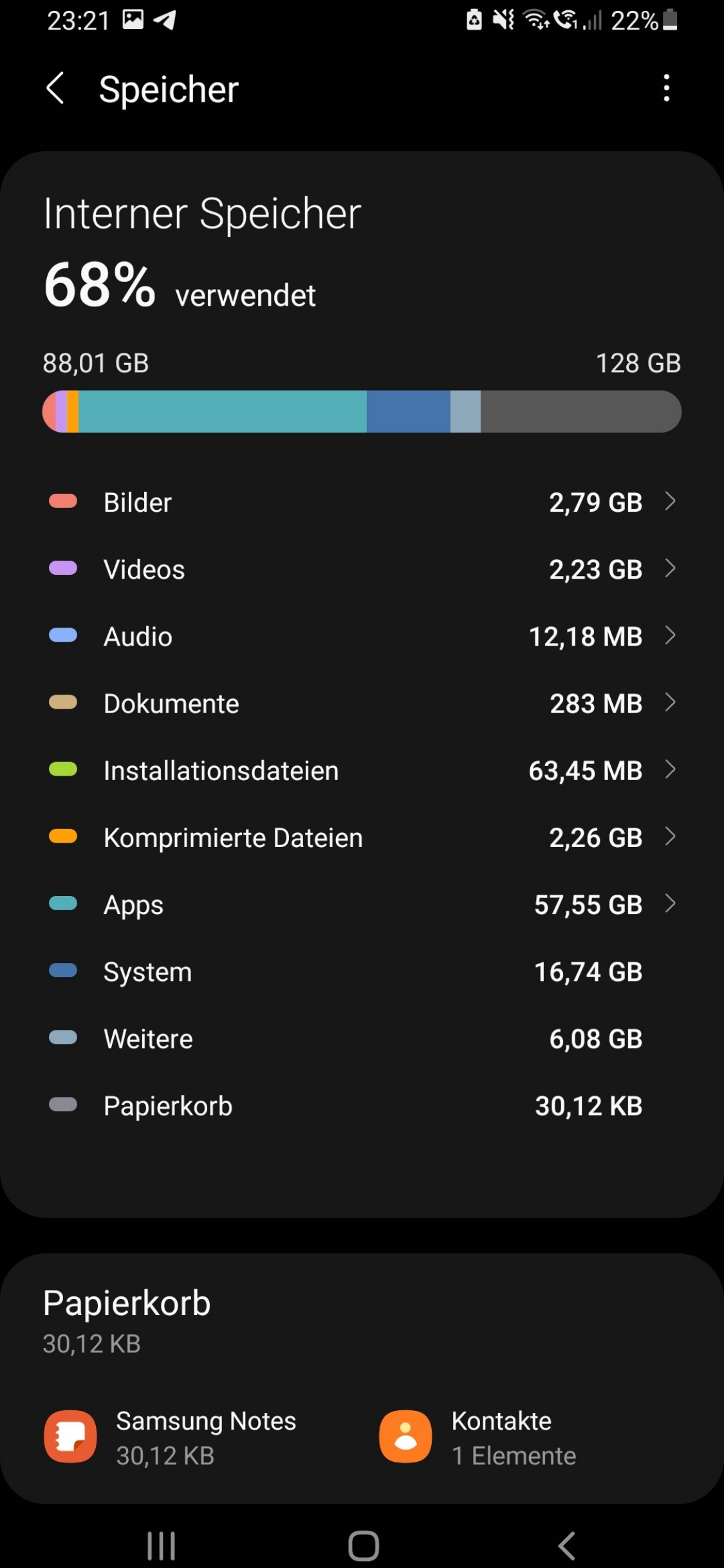Screen dimensions: 724x1568
Task: Tap the back arrow next to Speicher
Action: (56, 88)
